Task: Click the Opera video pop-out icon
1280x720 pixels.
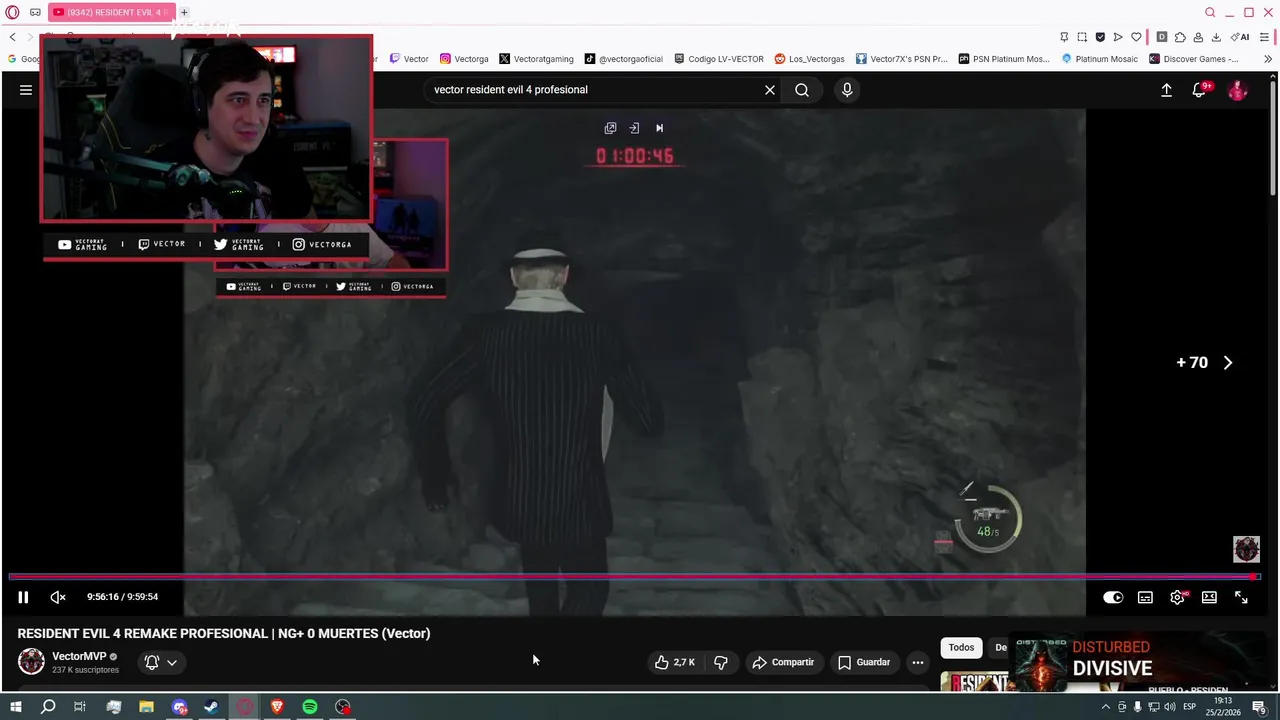Action: pyautogui.click(x=610, y=128)
